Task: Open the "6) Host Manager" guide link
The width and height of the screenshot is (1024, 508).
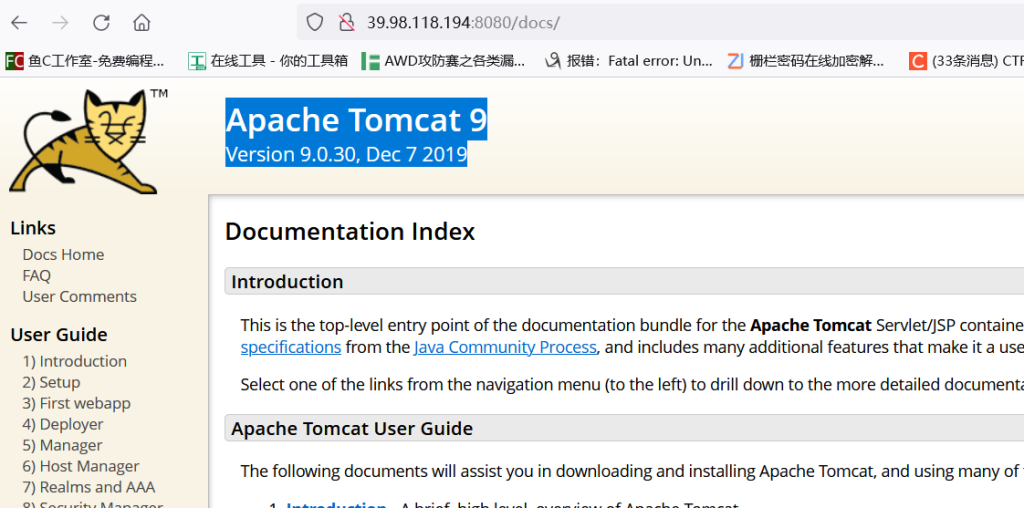Action: (80, 466)
